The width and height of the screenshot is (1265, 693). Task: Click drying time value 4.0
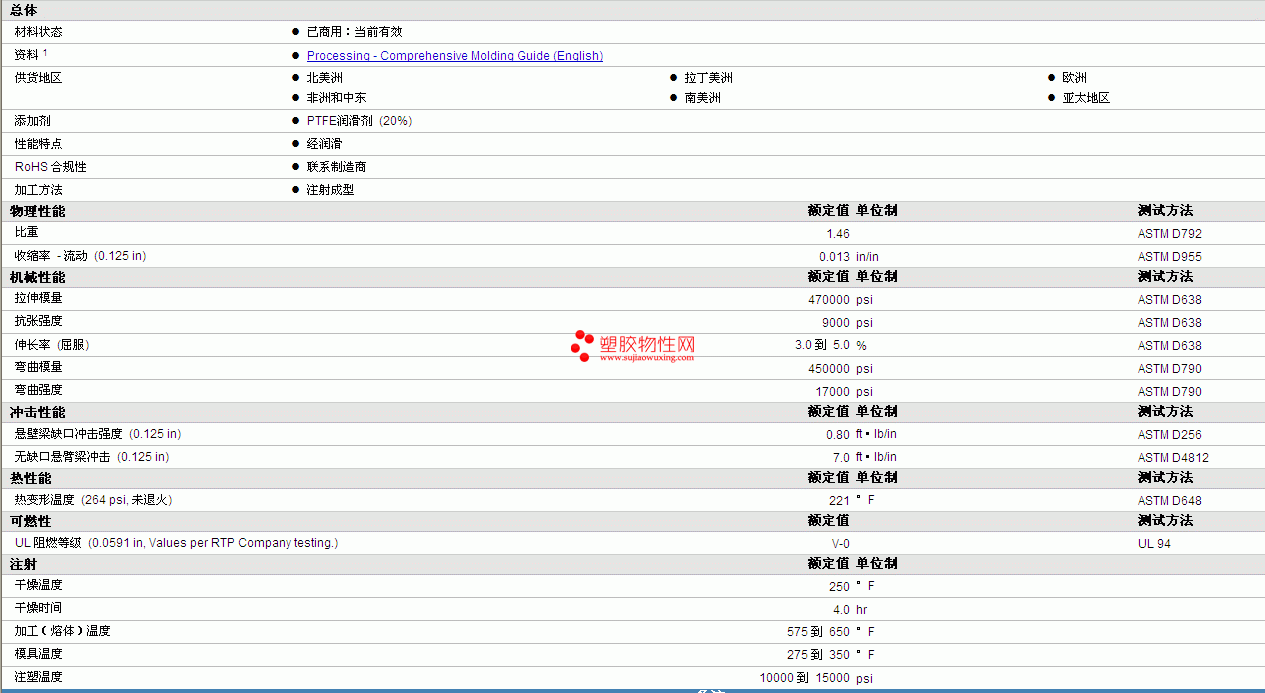pos(841,610)
